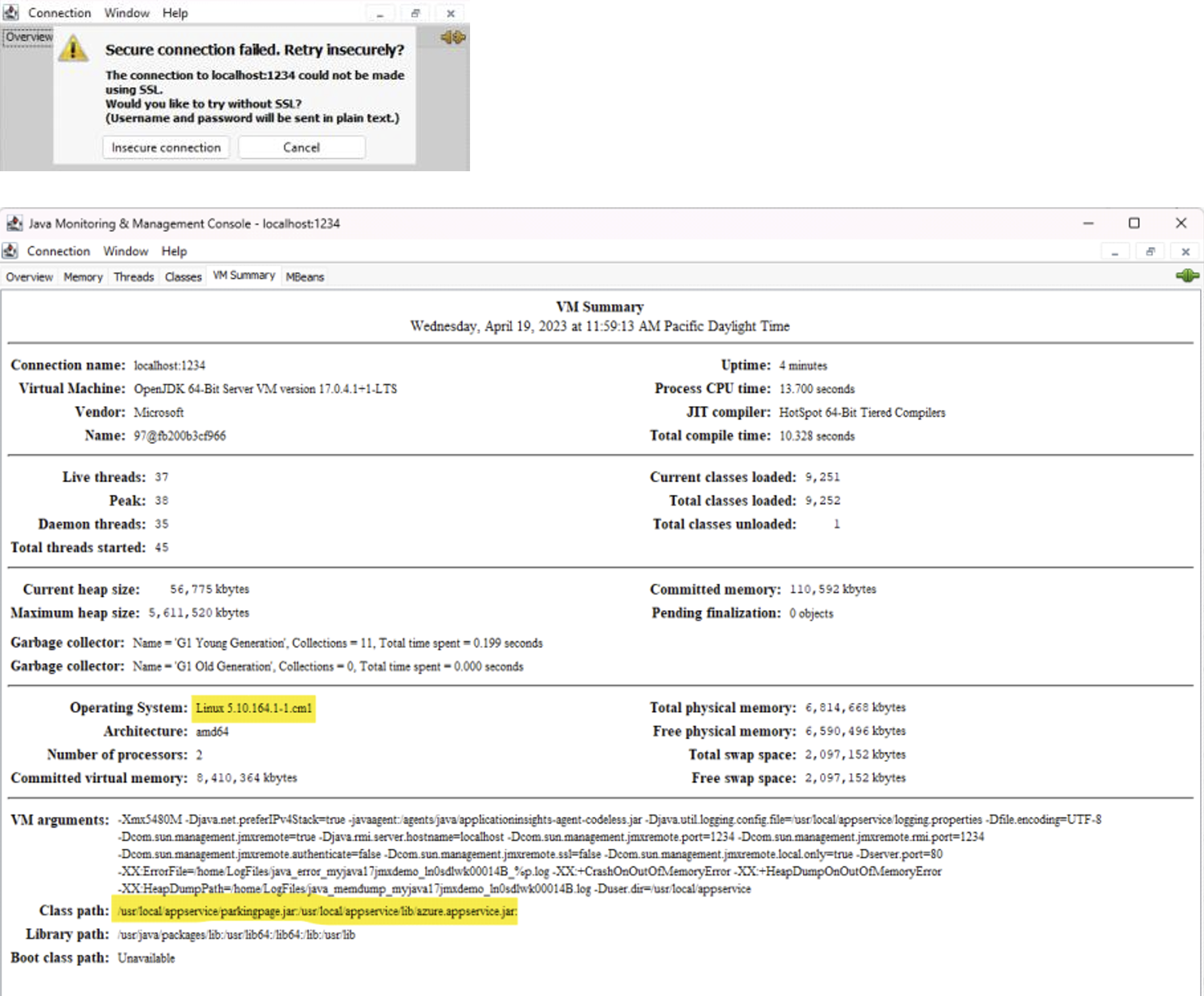Minimize the inner frame in top window
This screenshot has height=996, width=1204.
point(380,13)
